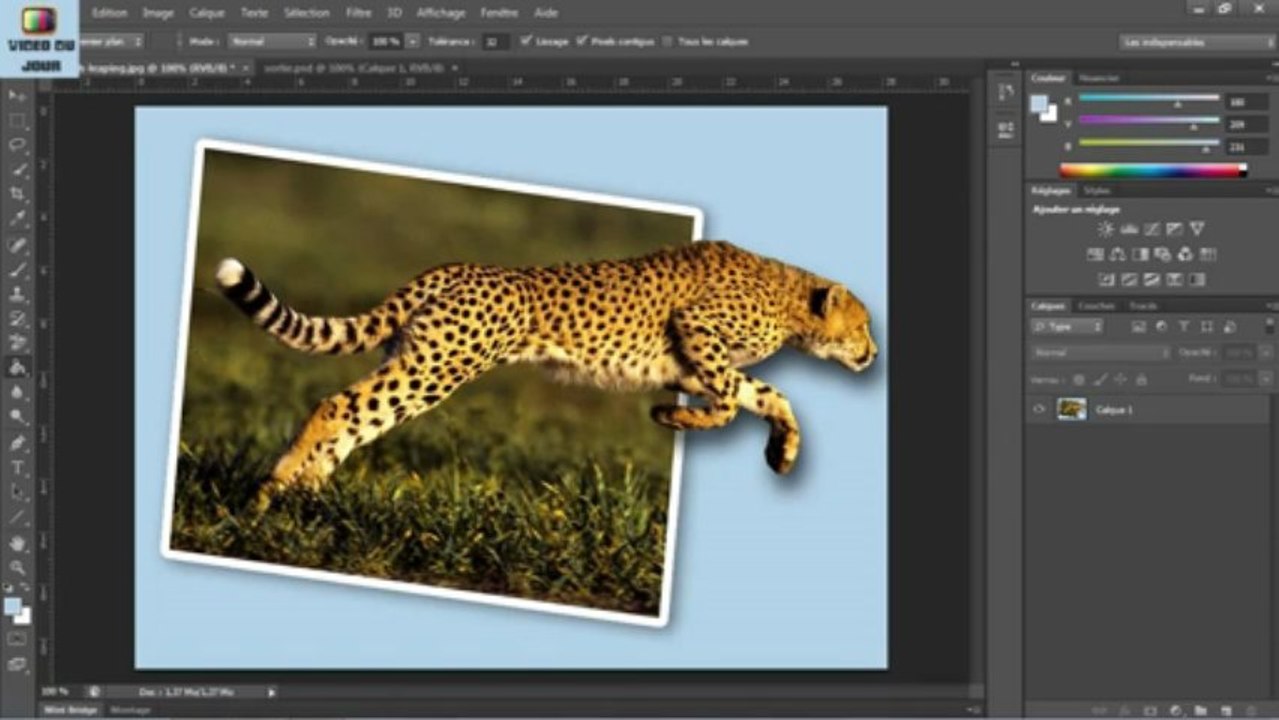The image size is (1279, 720).
Task: Switch to the Styles tab
Action: [1097, 190]
